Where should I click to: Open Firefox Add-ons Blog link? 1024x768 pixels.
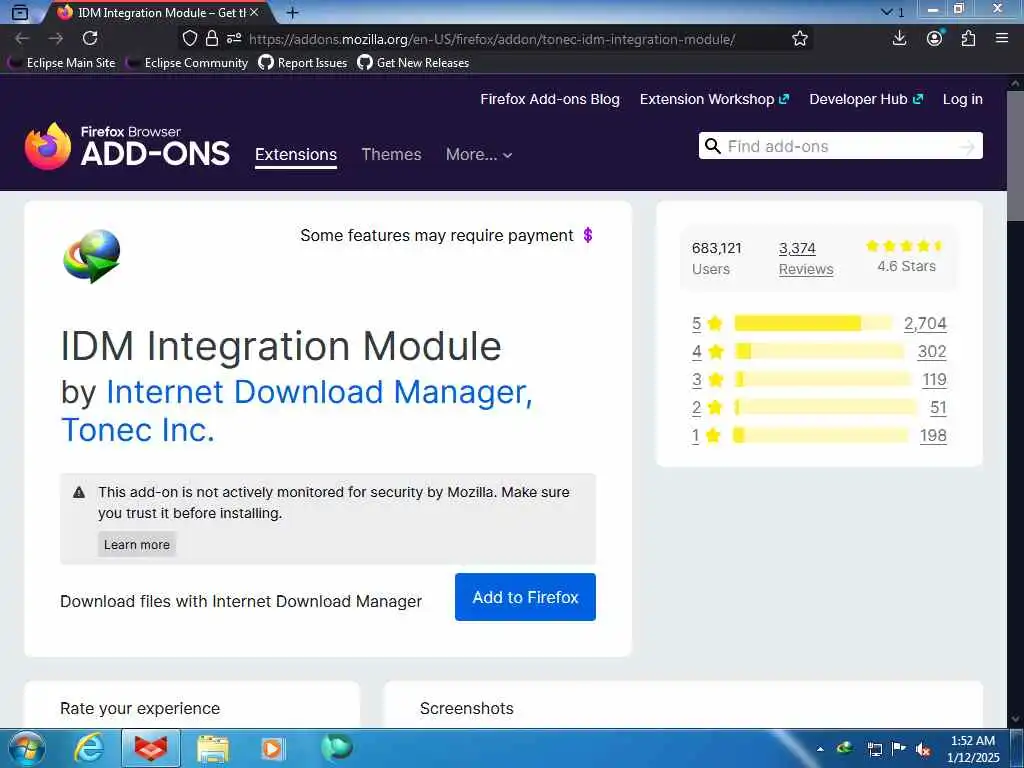click(x=550, y=99)
